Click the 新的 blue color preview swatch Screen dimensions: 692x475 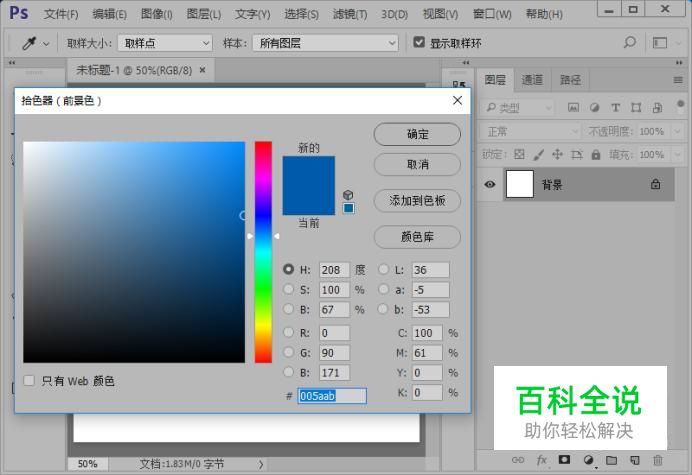[x=308, y=171]
